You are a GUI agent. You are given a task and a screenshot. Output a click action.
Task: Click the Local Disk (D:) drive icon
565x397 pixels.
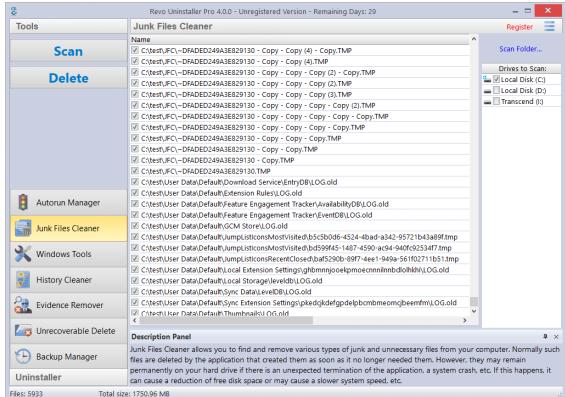click(487, 90)
